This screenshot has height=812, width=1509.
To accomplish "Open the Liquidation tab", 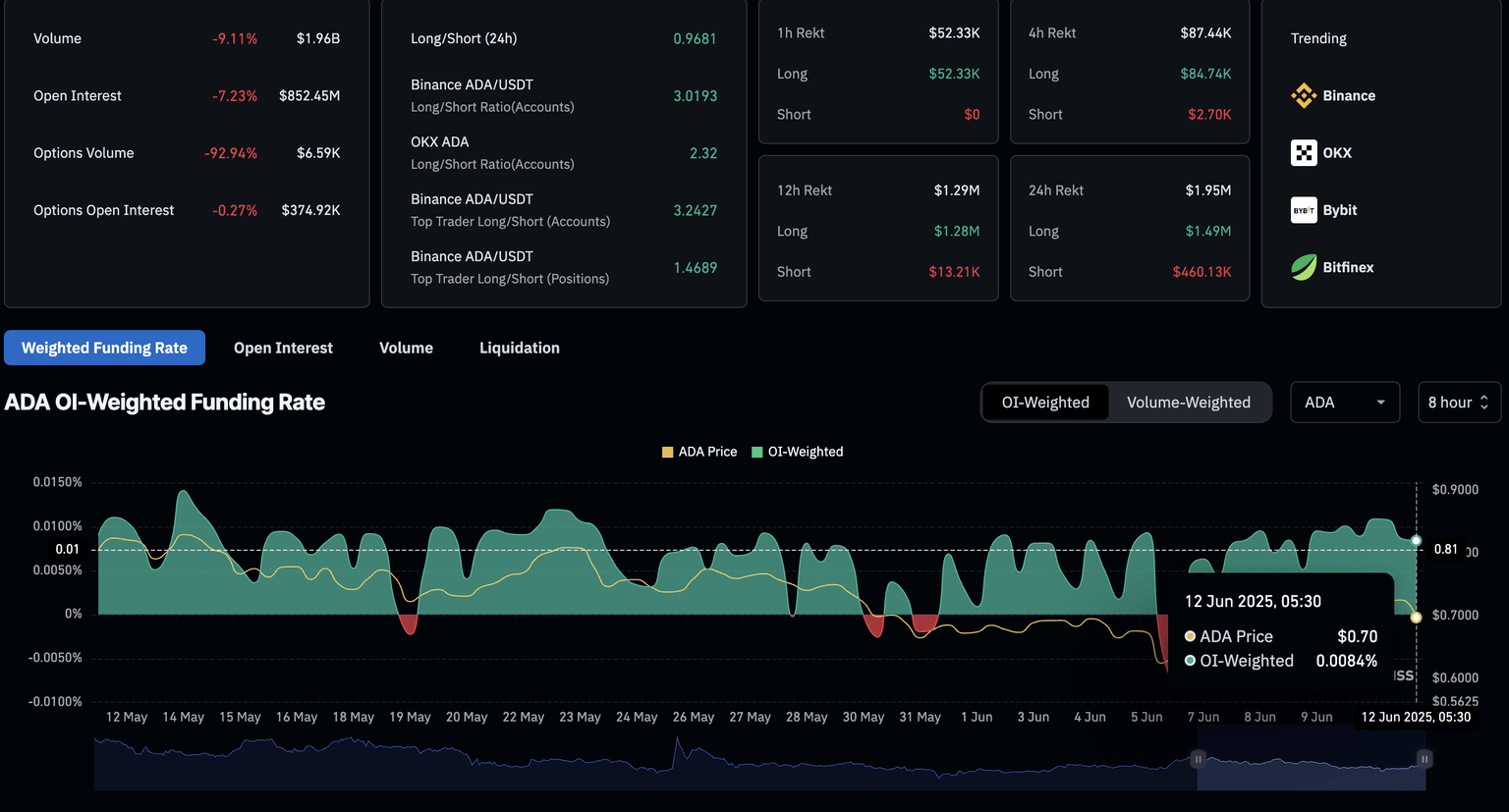I will (x=519, y=348).
